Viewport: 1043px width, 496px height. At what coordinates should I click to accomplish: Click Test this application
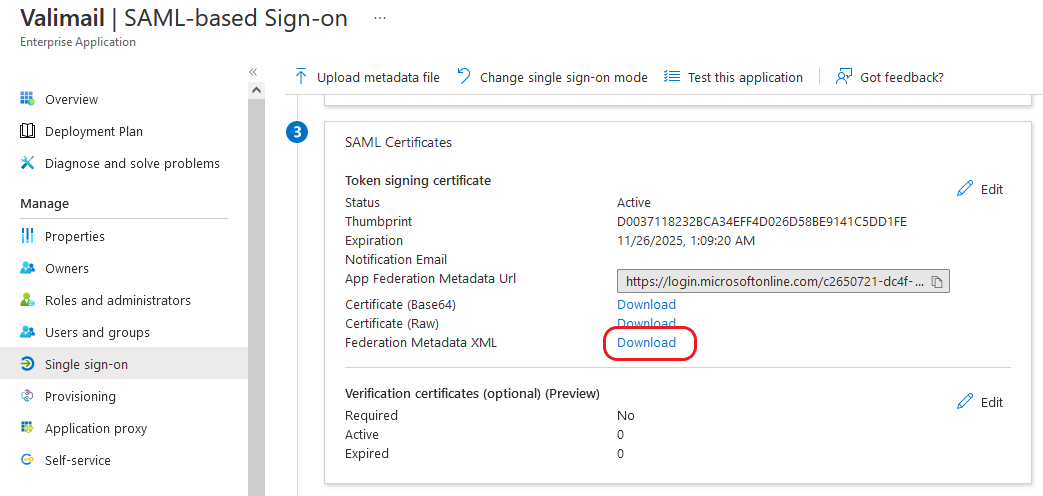click(745, 77)
